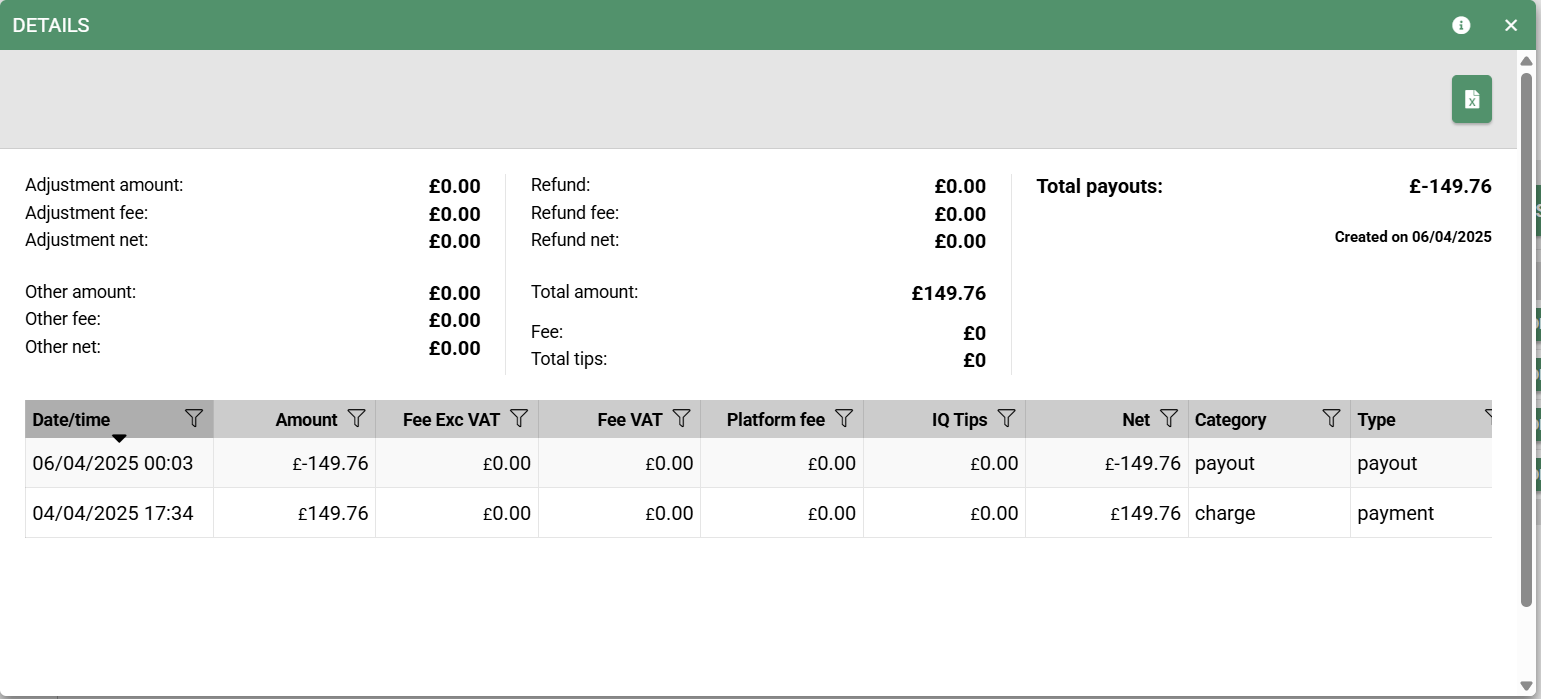Filter the Category column
The width and height of the screenshot is (1541, 699).
1331,418
